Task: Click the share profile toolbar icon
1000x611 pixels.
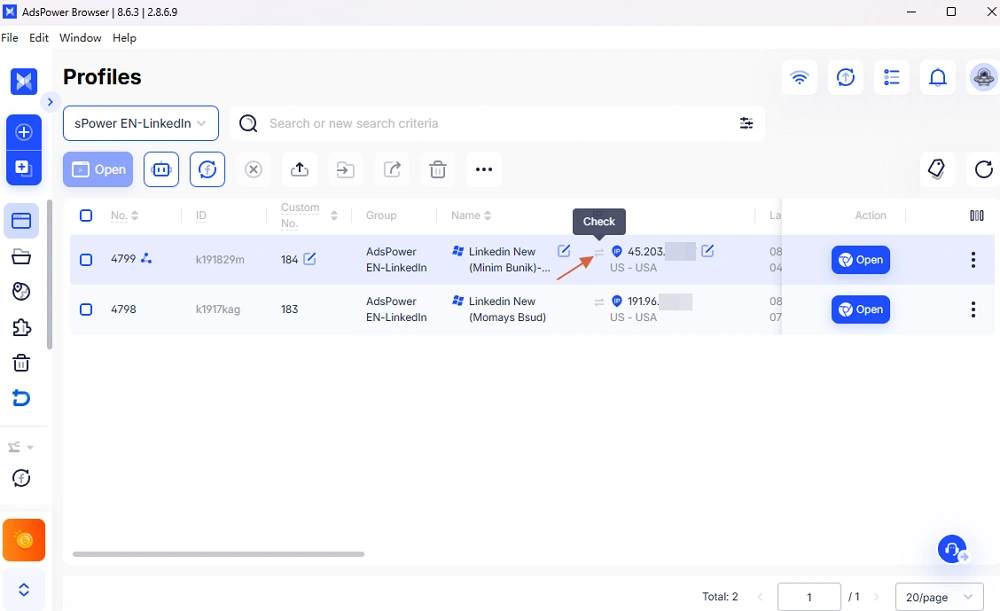Action: (x=392, y=170)
